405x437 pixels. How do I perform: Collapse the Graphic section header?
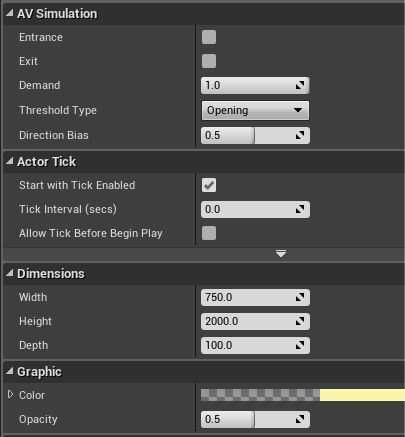10,371
